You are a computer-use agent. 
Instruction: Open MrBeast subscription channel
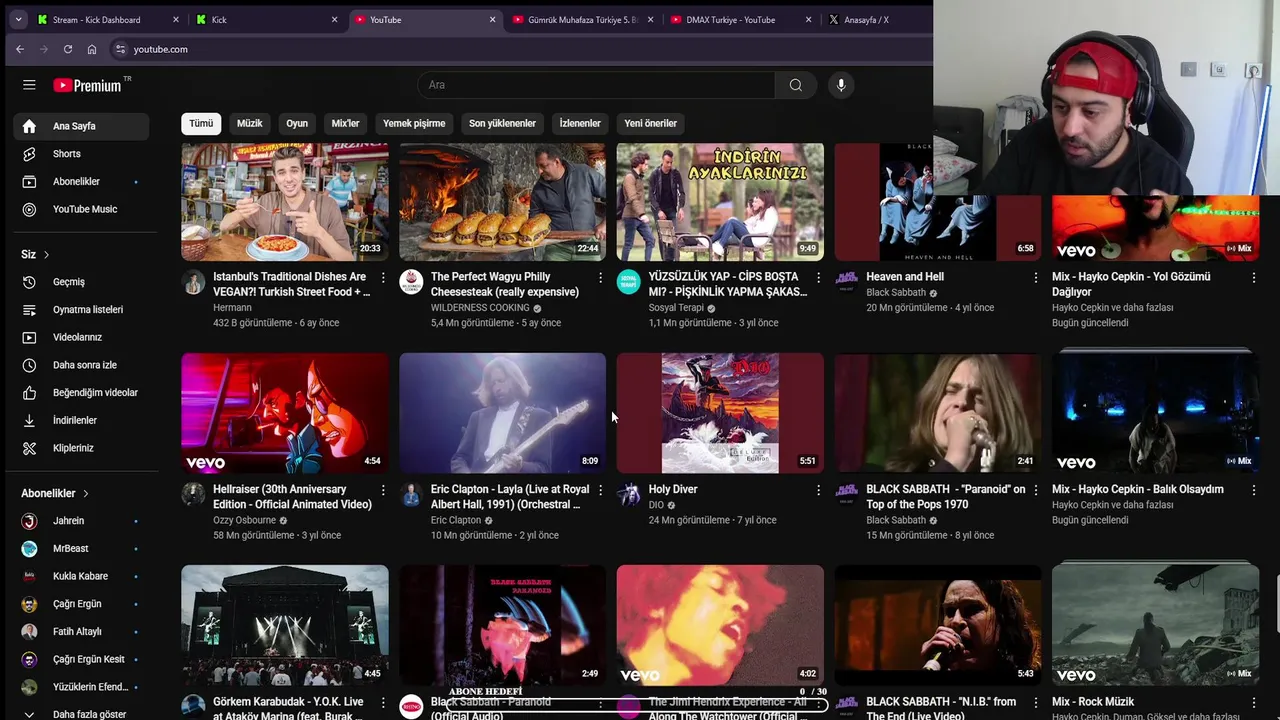(82, 549)
